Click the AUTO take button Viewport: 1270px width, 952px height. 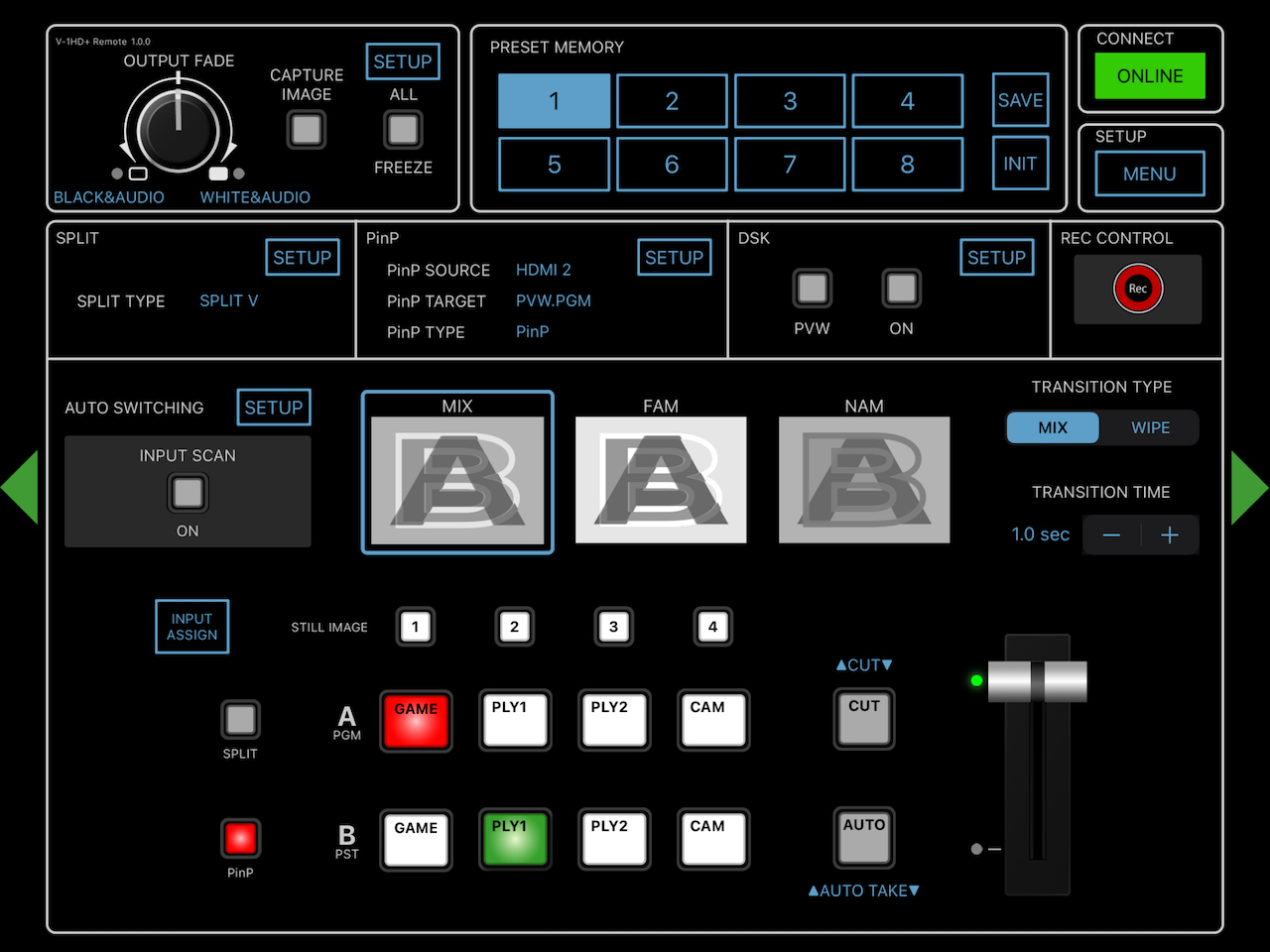click(864, 838)
